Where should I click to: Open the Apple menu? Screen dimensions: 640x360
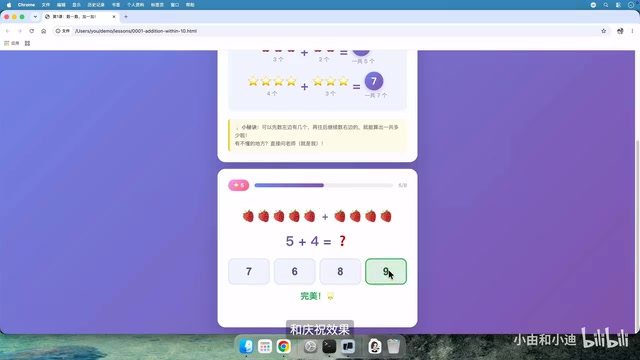[9, 5]
